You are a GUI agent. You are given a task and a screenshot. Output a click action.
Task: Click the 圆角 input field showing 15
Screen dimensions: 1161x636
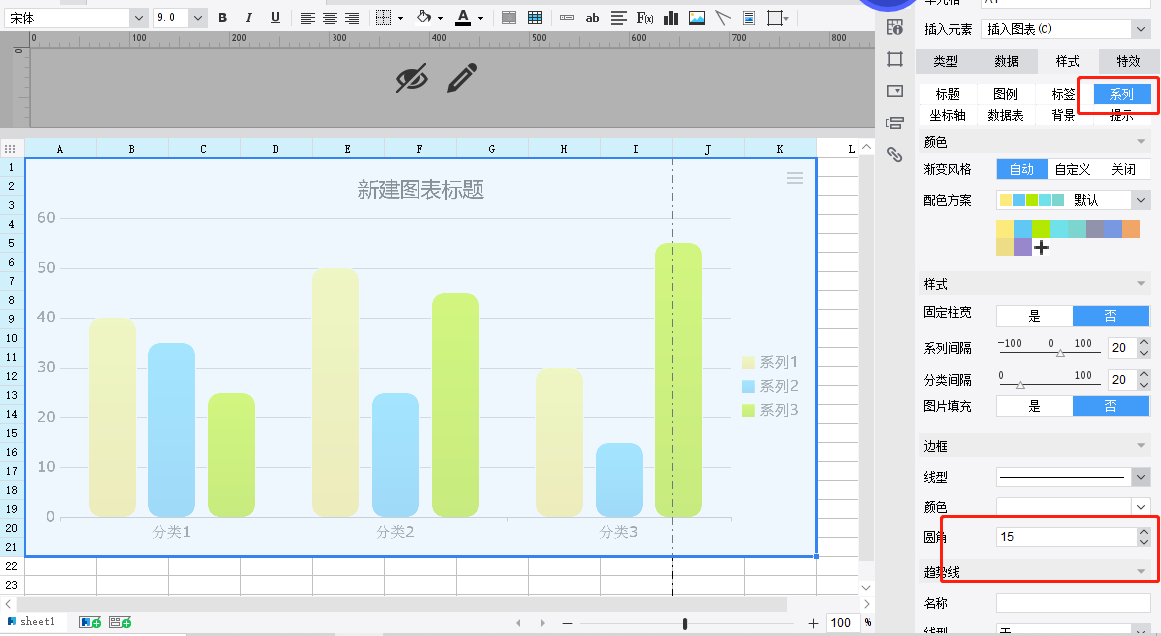1066,537
